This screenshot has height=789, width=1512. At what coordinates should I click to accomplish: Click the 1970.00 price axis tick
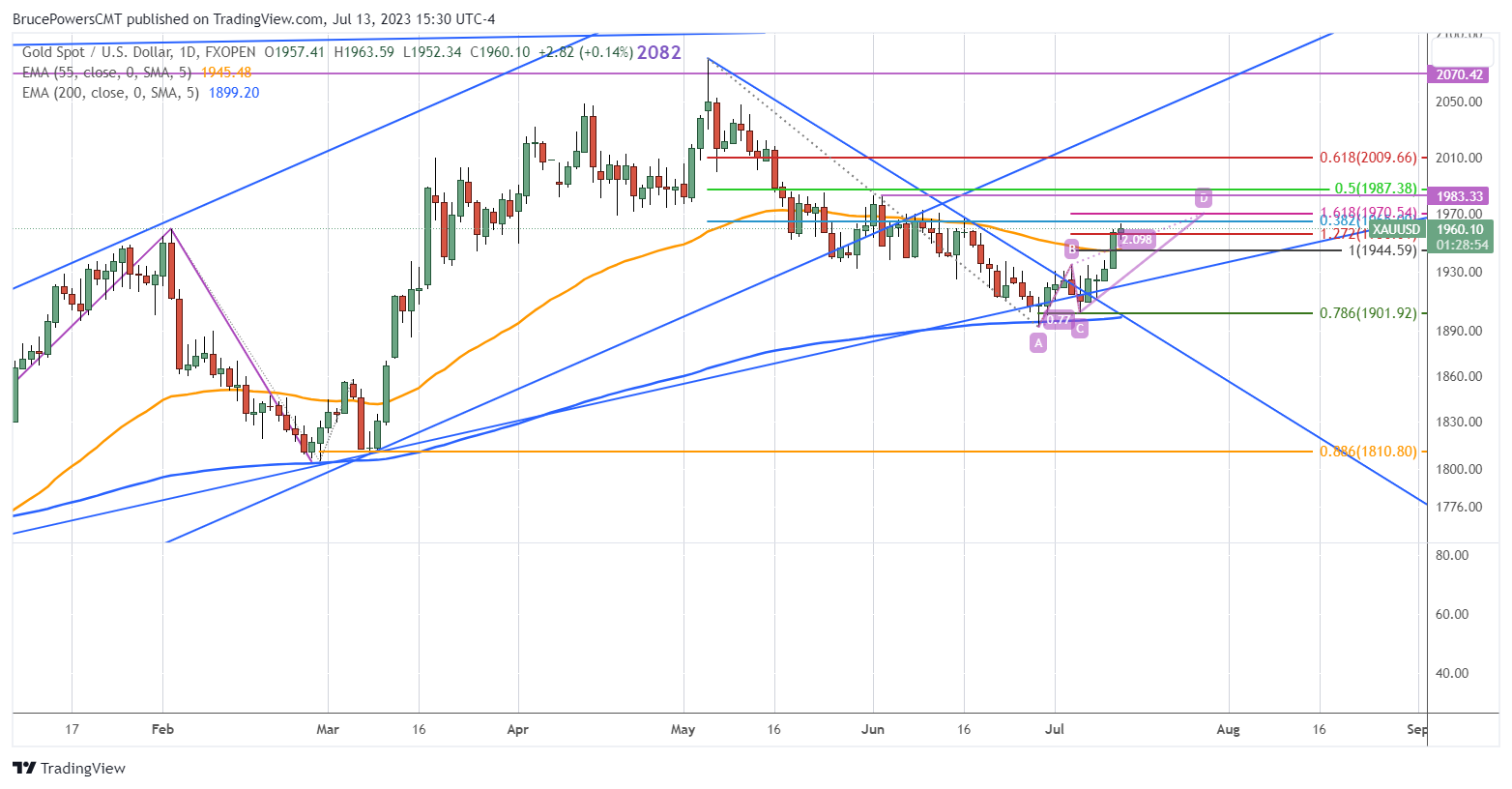[x=1459, y=214]
